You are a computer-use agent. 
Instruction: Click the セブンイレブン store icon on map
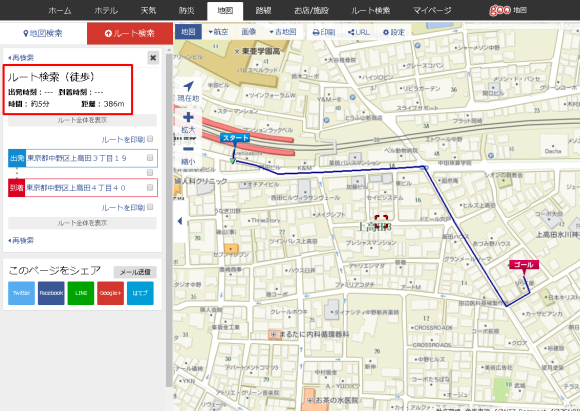[231, 249]
